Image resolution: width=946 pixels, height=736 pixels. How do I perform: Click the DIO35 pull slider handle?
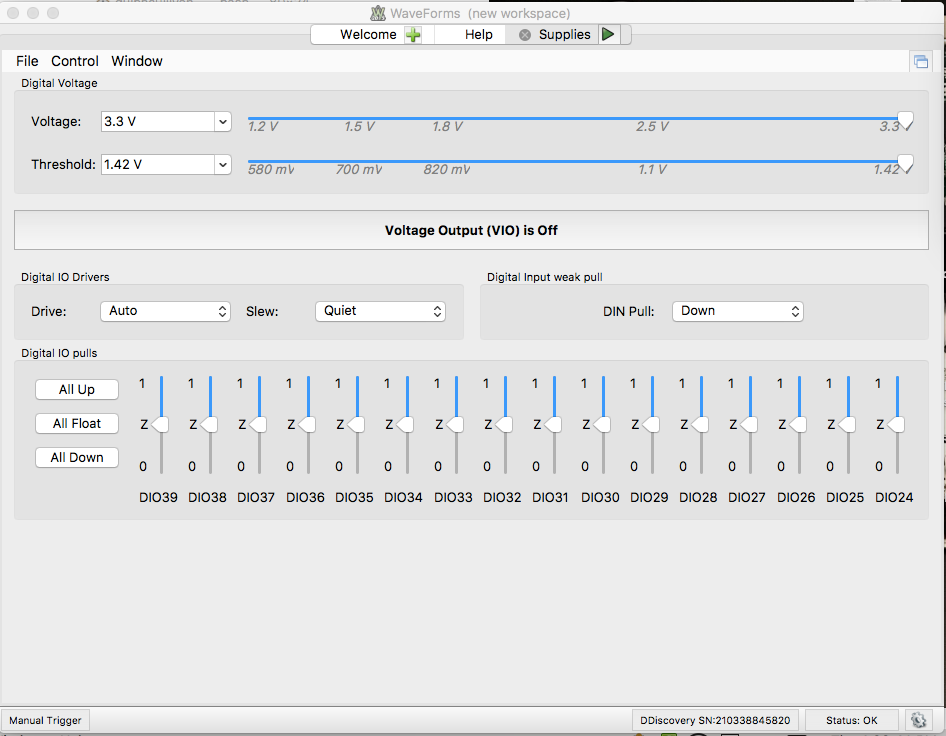point(356,425)
